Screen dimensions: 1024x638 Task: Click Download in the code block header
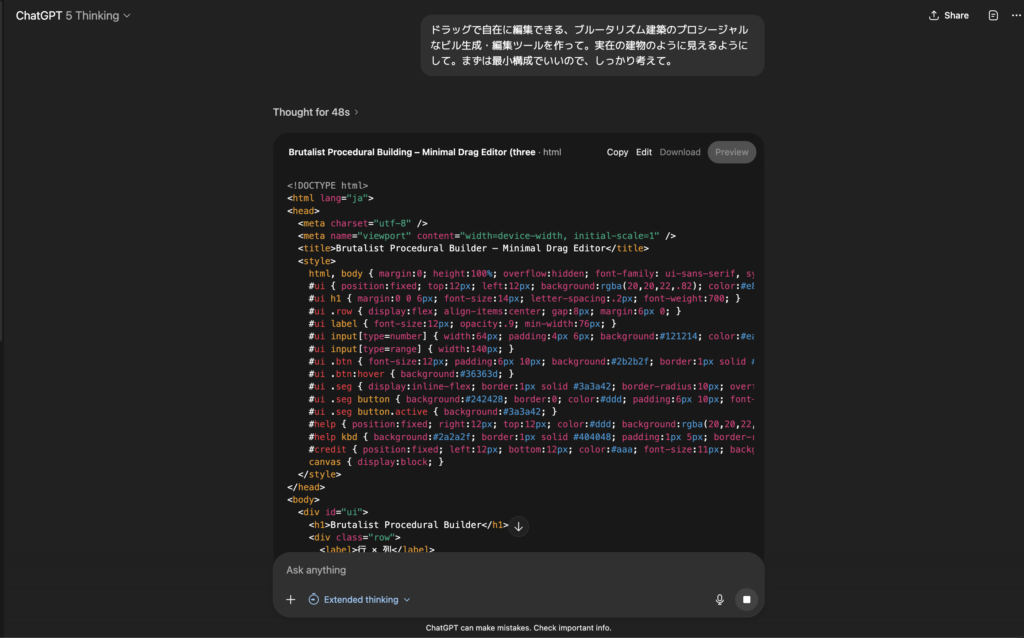pos(680,152)
